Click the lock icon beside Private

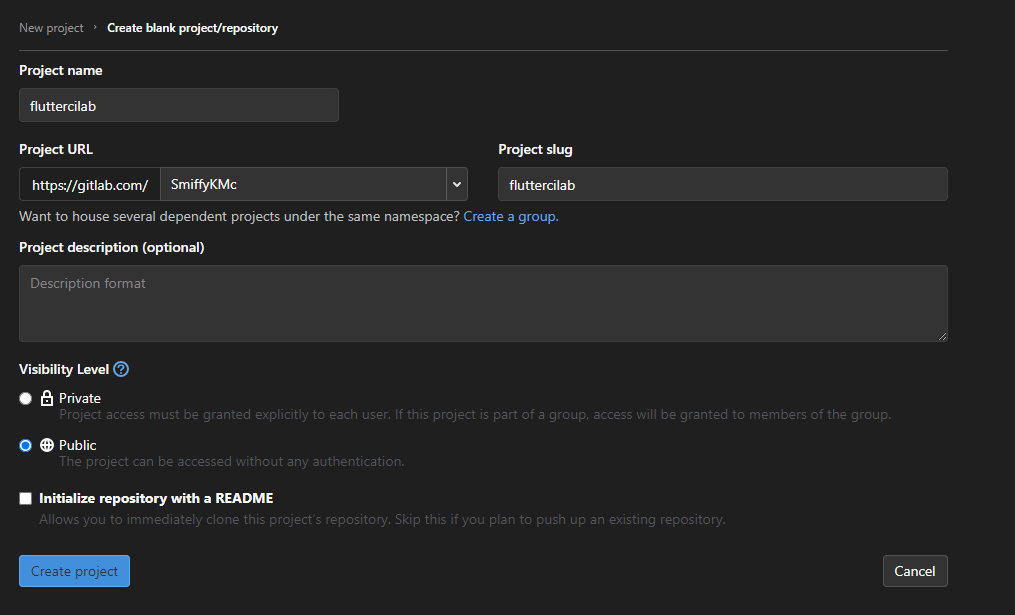click(47, 397)
